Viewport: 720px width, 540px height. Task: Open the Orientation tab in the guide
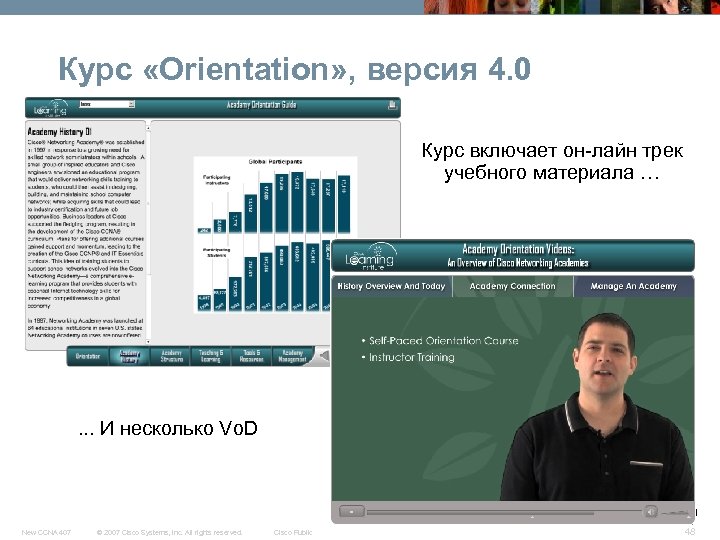[x=88, y=356]
